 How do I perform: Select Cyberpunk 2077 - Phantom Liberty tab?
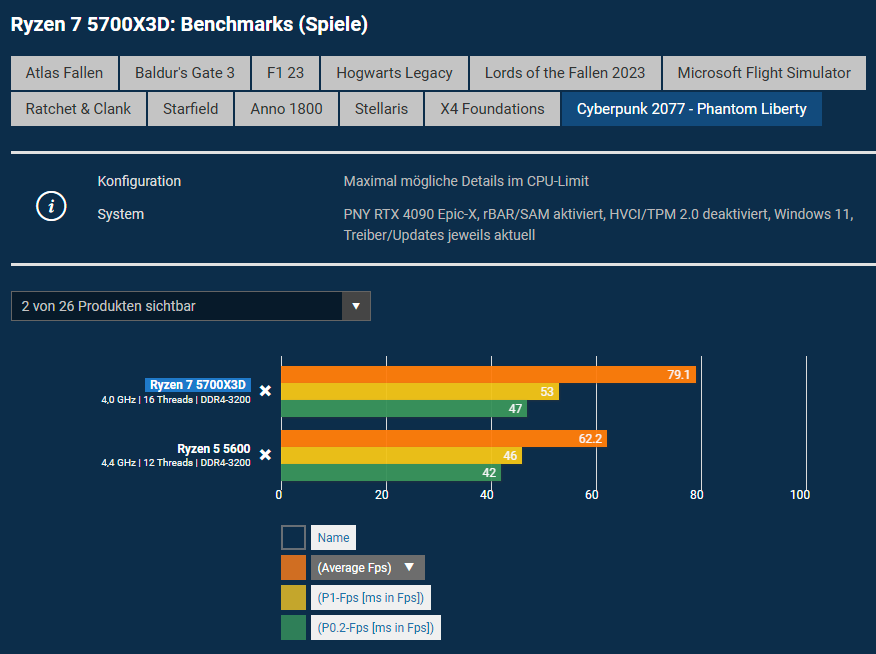click(x=692, y=109)
